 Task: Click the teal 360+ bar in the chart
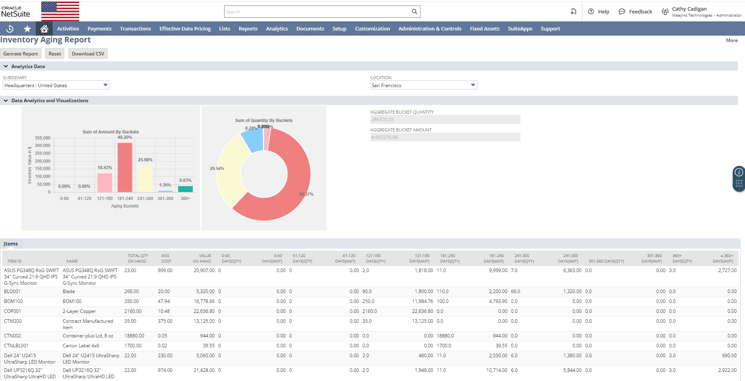point(185,189)
